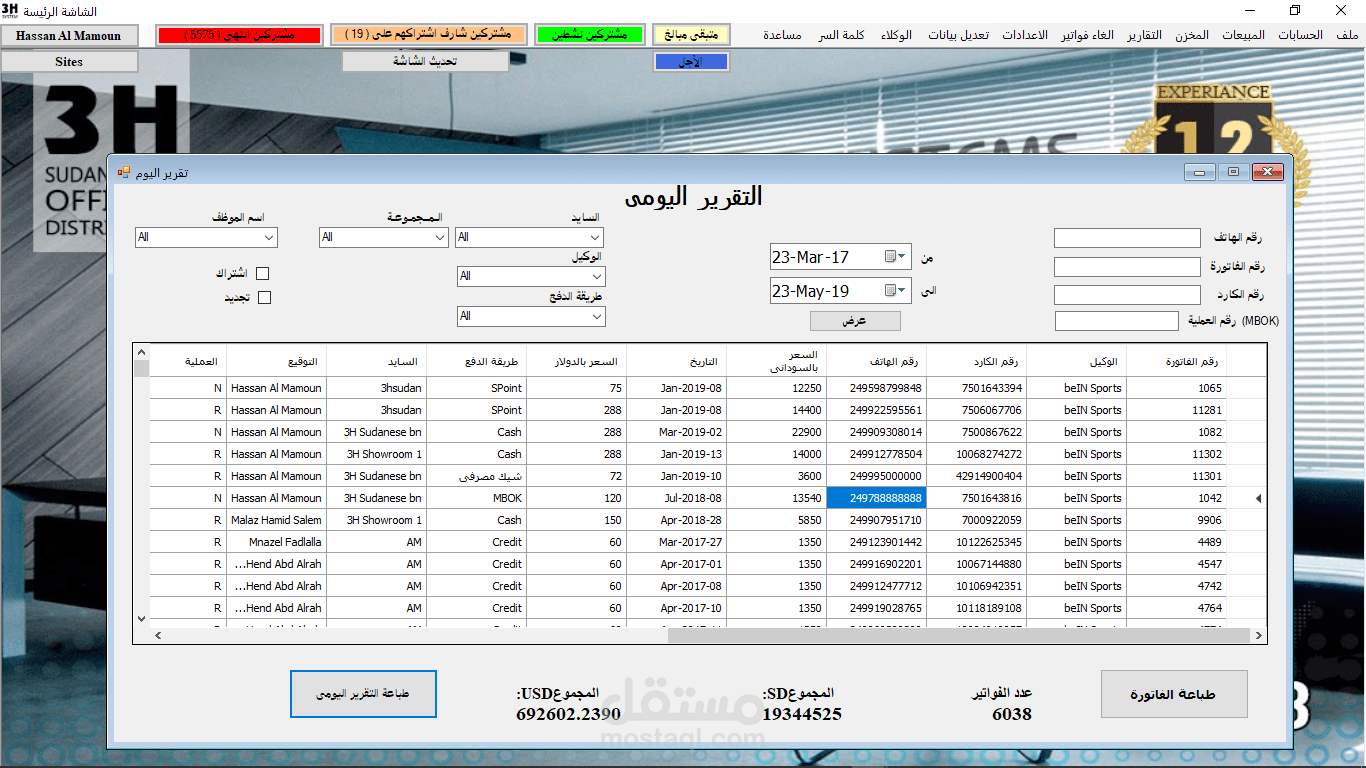Image resolution: width=1366 pixels, height=768 pixels.
Task: Select Sudanese price cell 22900
Action: pyautogui.click(x=776, y=432)
